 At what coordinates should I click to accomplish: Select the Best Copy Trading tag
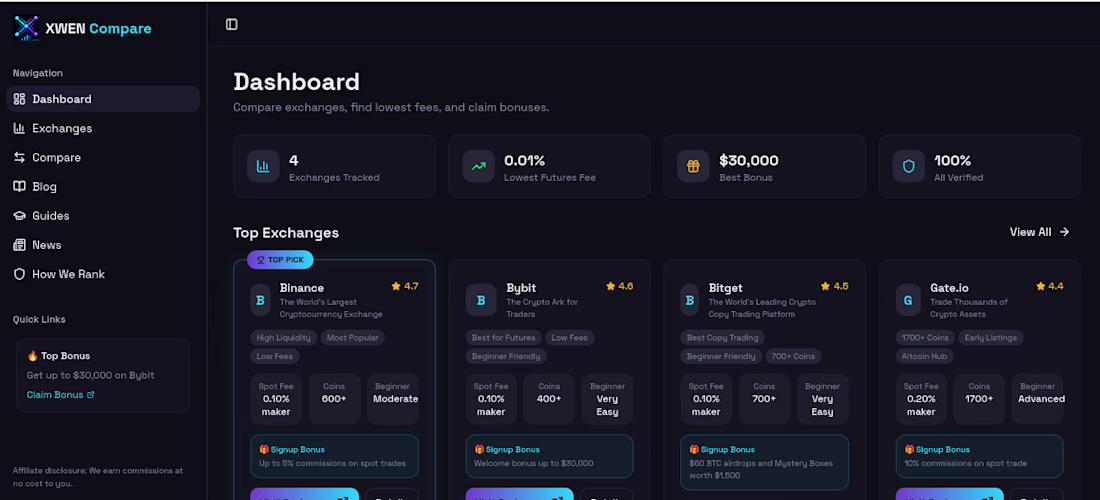point(723,337)
